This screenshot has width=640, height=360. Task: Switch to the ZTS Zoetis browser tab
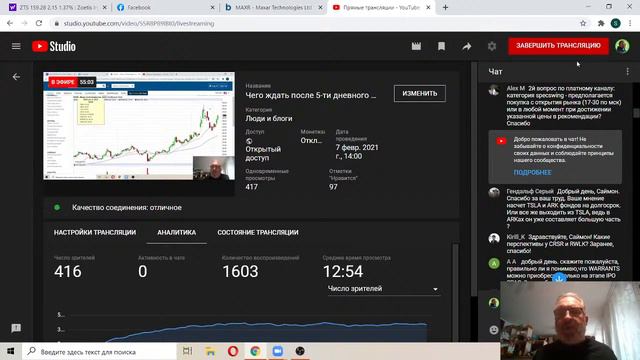pyautogui.click(x=57, y=7)
